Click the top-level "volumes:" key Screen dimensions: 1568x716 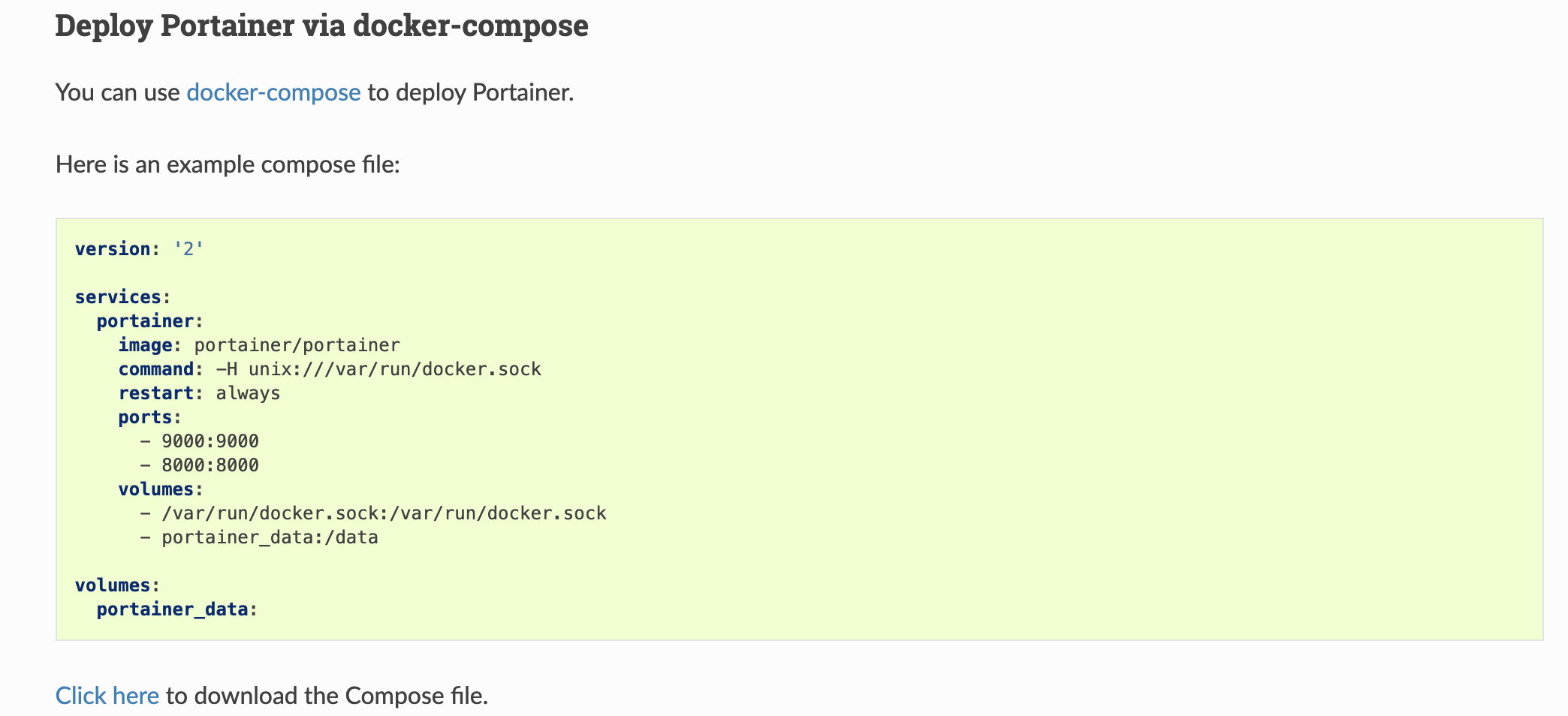(x=118, y=585)
